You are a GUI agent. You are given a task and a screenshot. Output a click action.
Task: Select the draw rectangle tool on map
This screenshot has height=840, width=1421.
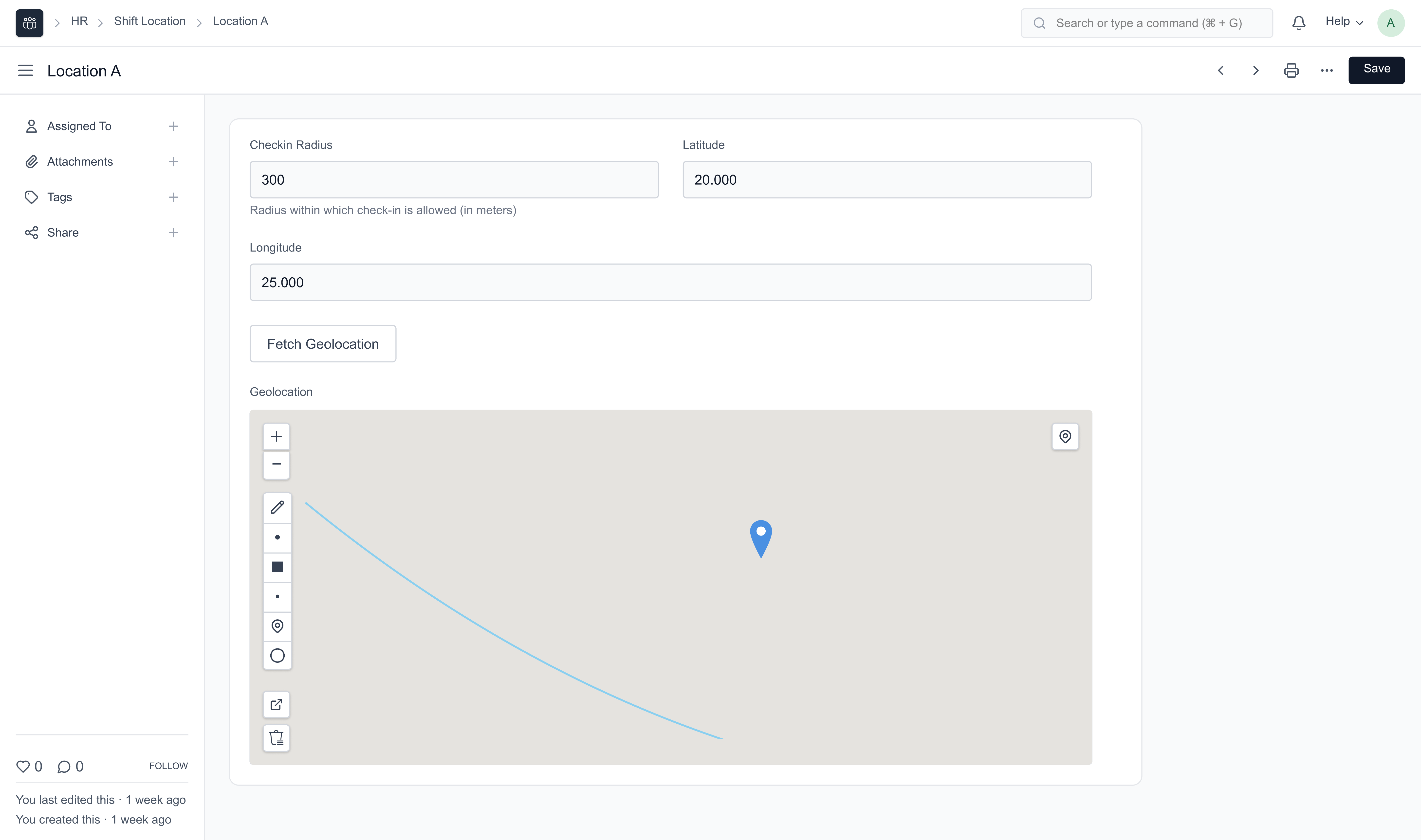point(277,567)
